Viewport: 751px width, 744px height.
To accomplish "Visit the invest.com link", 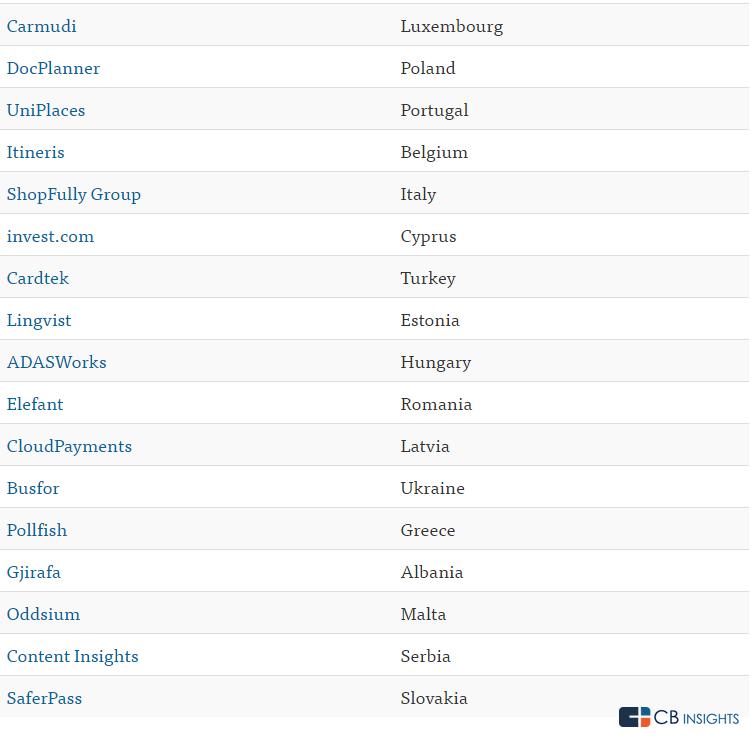I will click(50, 236).
